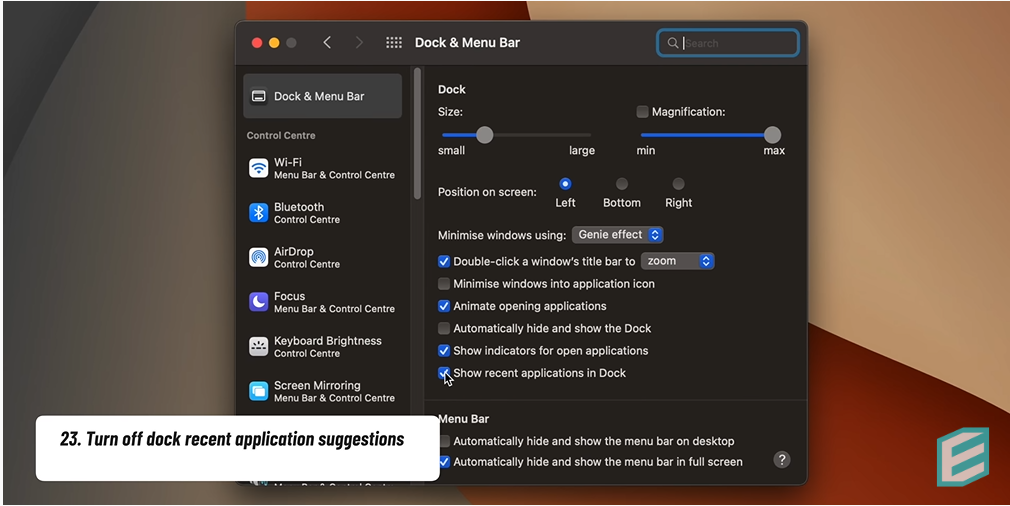1010x506 pixels.
Task: Click the 'Dock' section heading
Action: pos(452,89)
